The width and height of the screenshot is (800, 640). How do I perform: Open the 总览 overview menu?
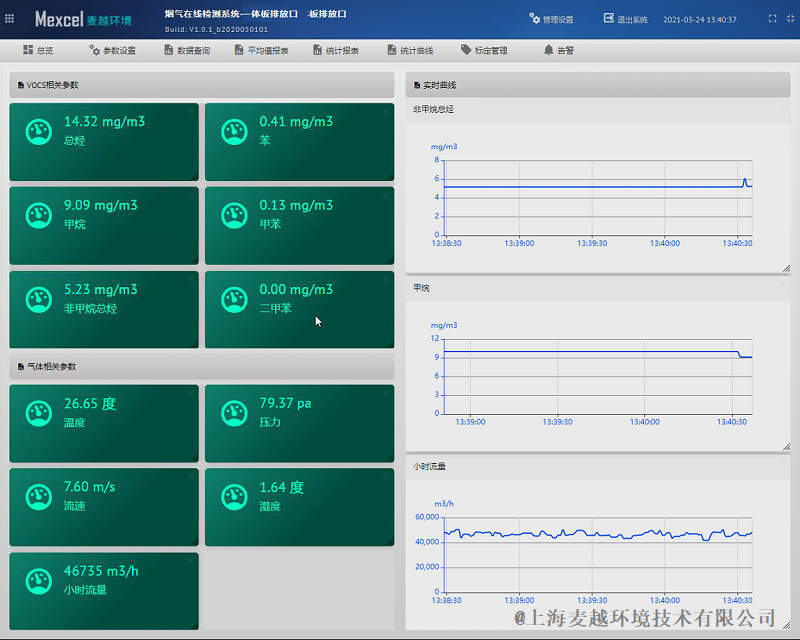pos(38,50)
